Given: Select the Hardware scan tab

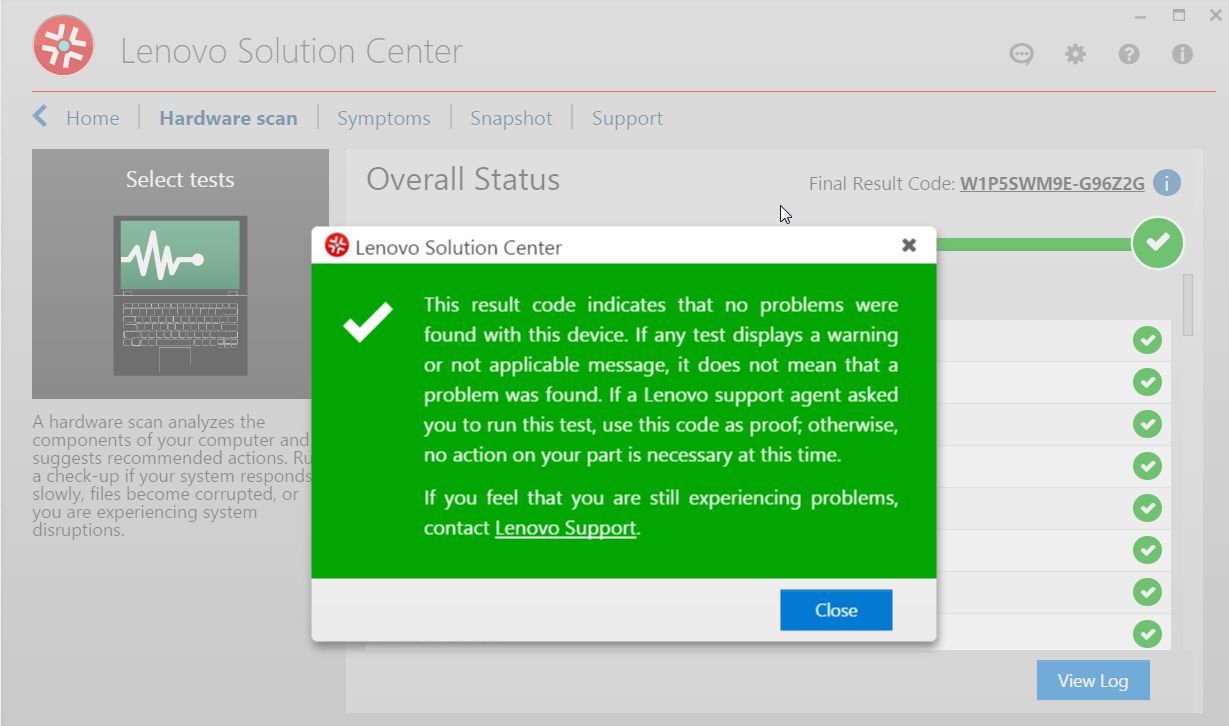Looking at the screenshot, I should (x=228, y=118).
